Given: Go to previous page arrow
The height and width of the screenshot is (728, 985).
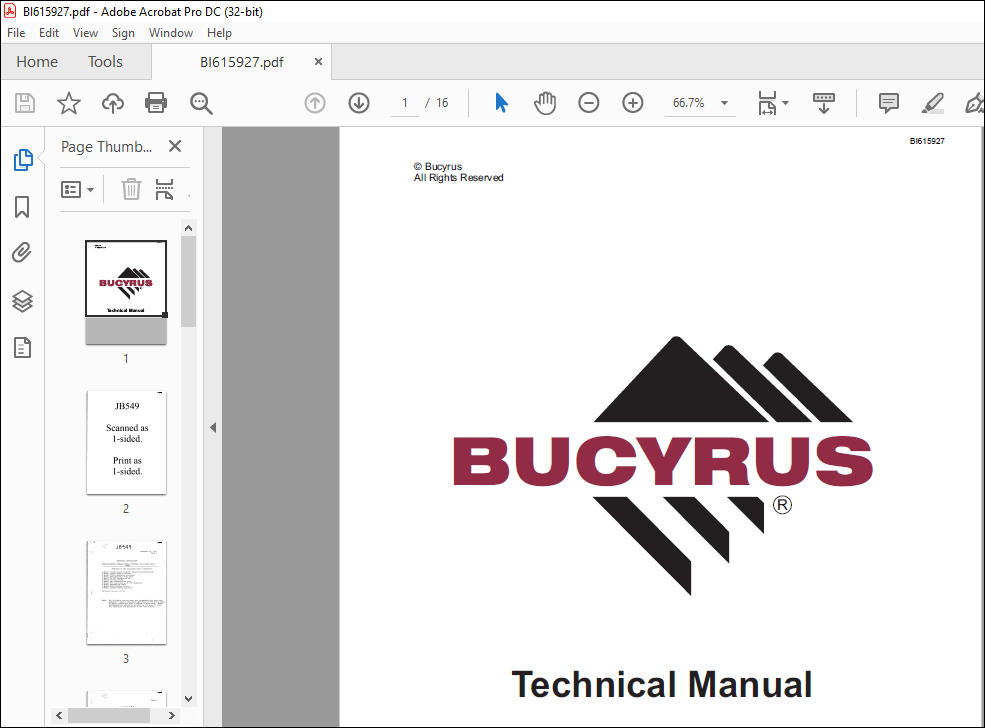Looking at the screenshot, I should 315,103.
